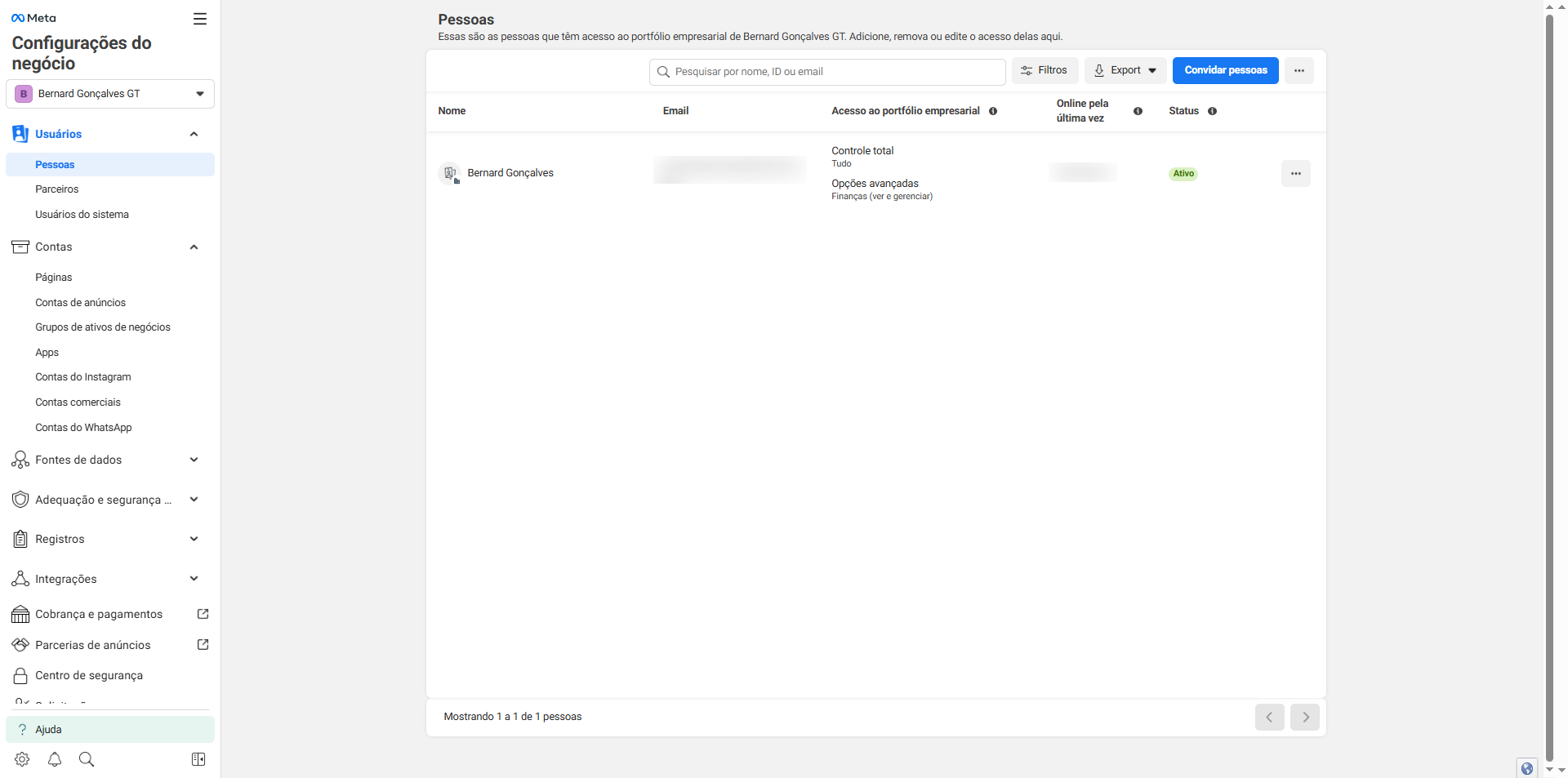Click the page vertical scrollbar
Viewport: 1568px width, 778px height.
pos(1549,388)
